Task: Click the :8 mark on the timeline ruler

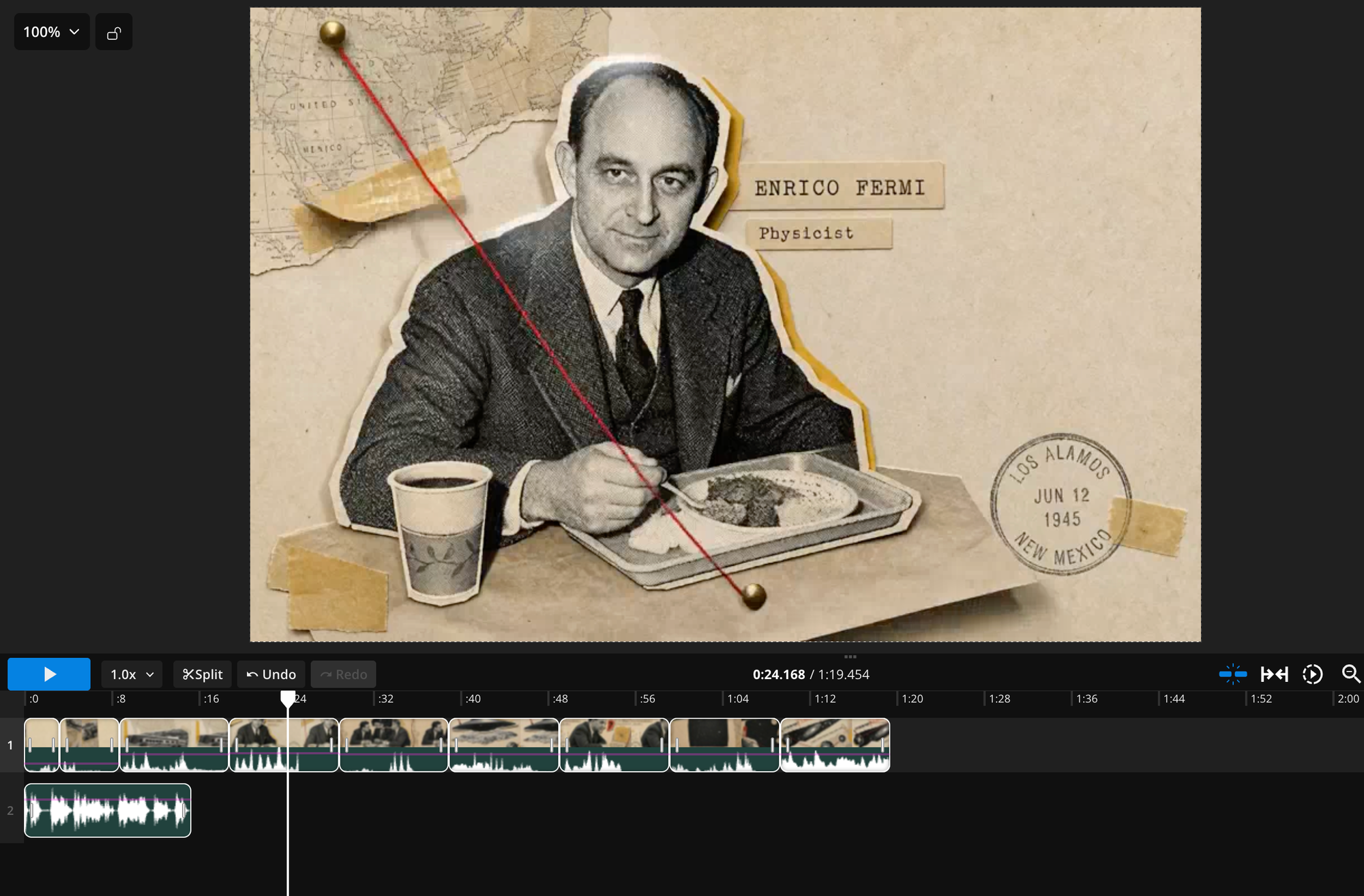Action: 121,699
